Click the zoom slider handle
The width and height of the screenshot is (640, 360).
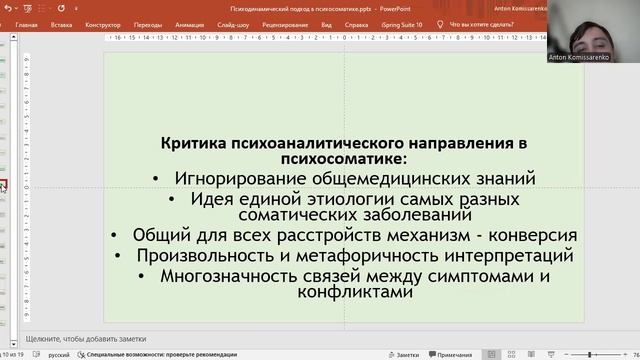click(589, 354)
